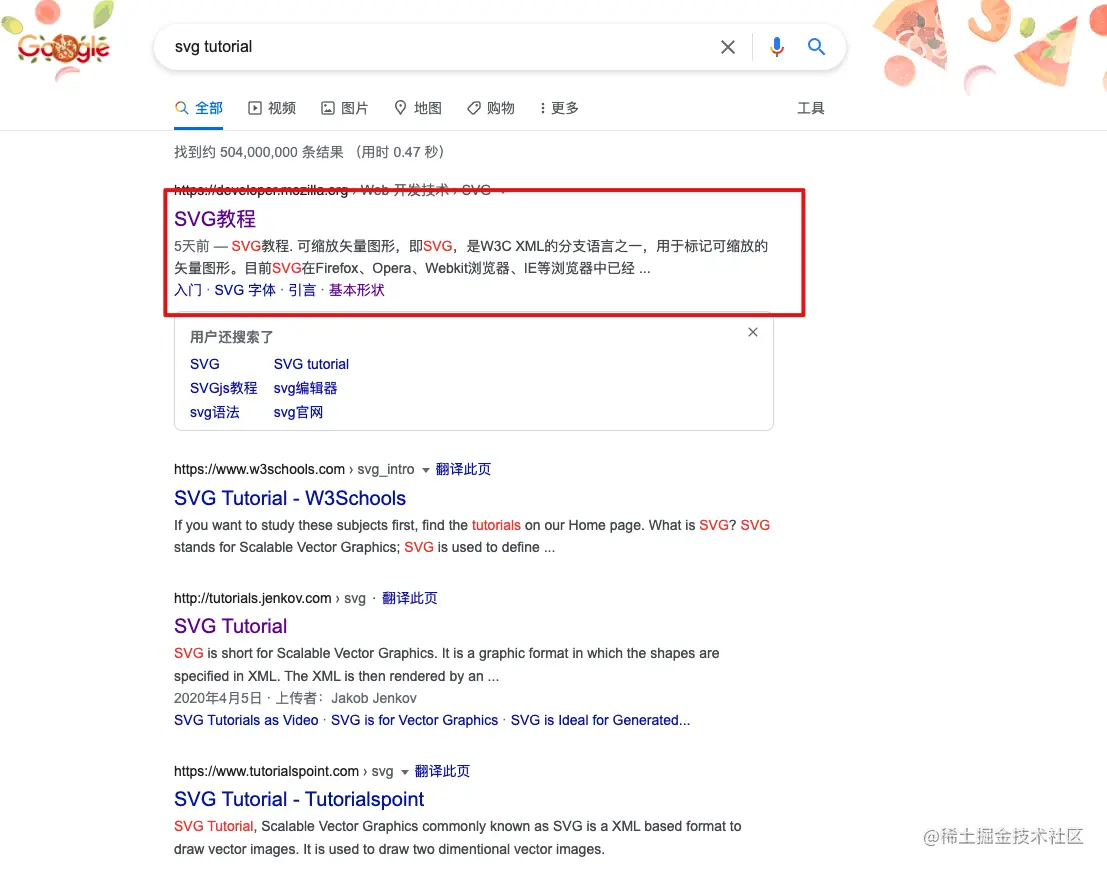Click the 'Jakob Jenkov' uploader text
1107x870 pixels.
(x=373, y=698)
